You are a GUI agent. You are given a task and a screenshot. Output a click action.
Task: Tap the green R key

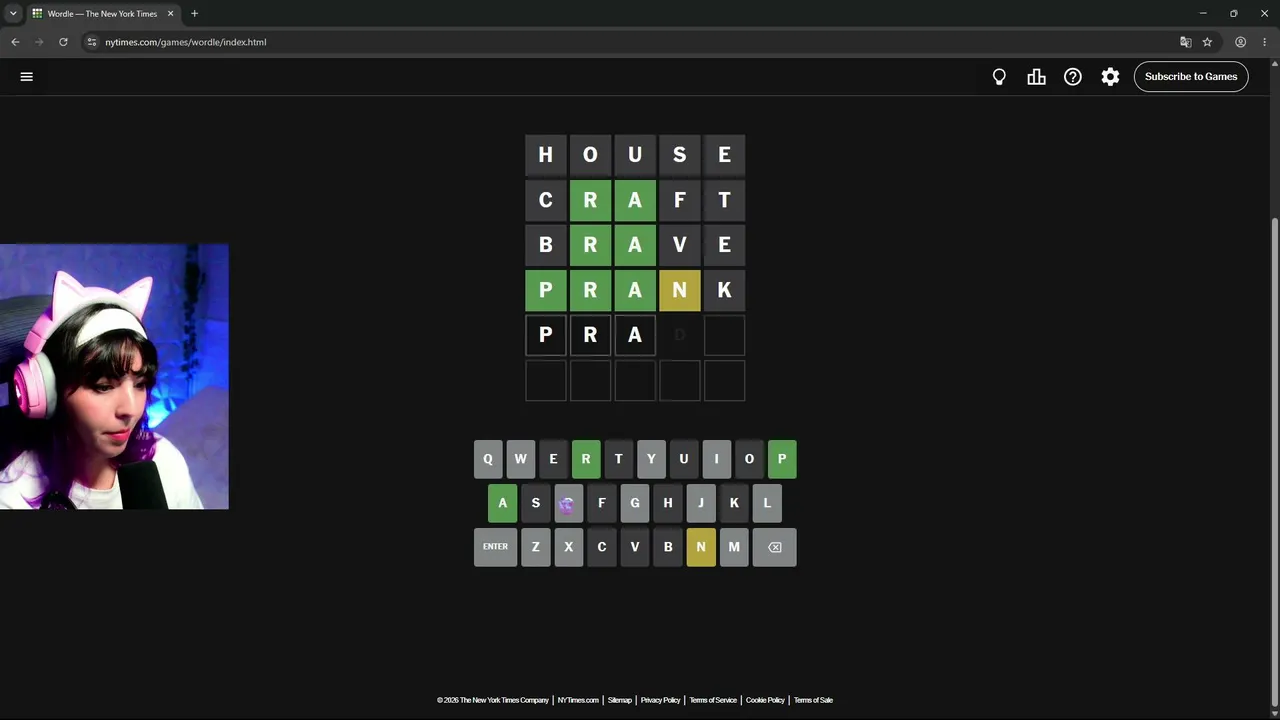(586, 459)
